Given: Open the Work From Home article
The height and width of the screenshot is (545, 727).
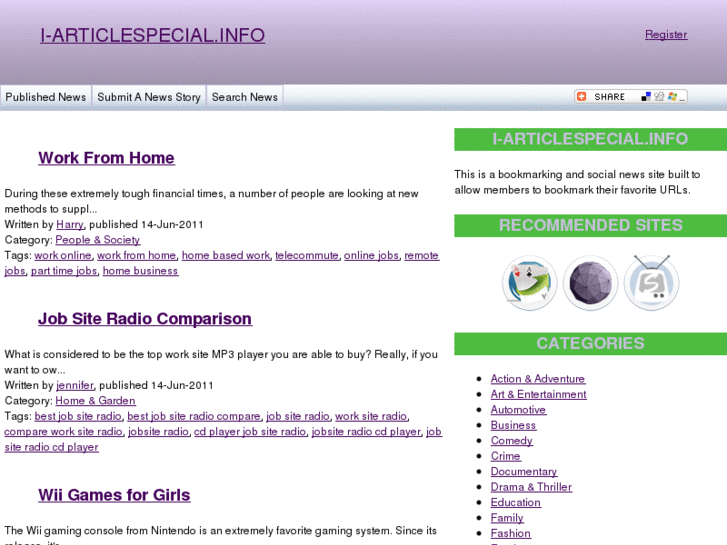Looking at the screenshot, I should 106,158.
